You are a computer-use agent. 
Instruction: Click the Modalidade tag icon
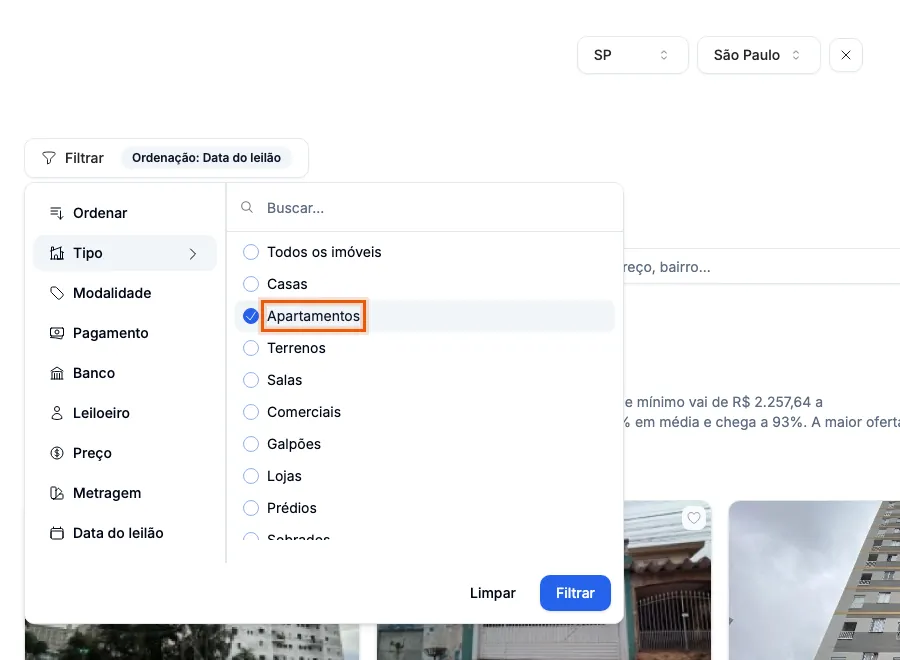56,293
